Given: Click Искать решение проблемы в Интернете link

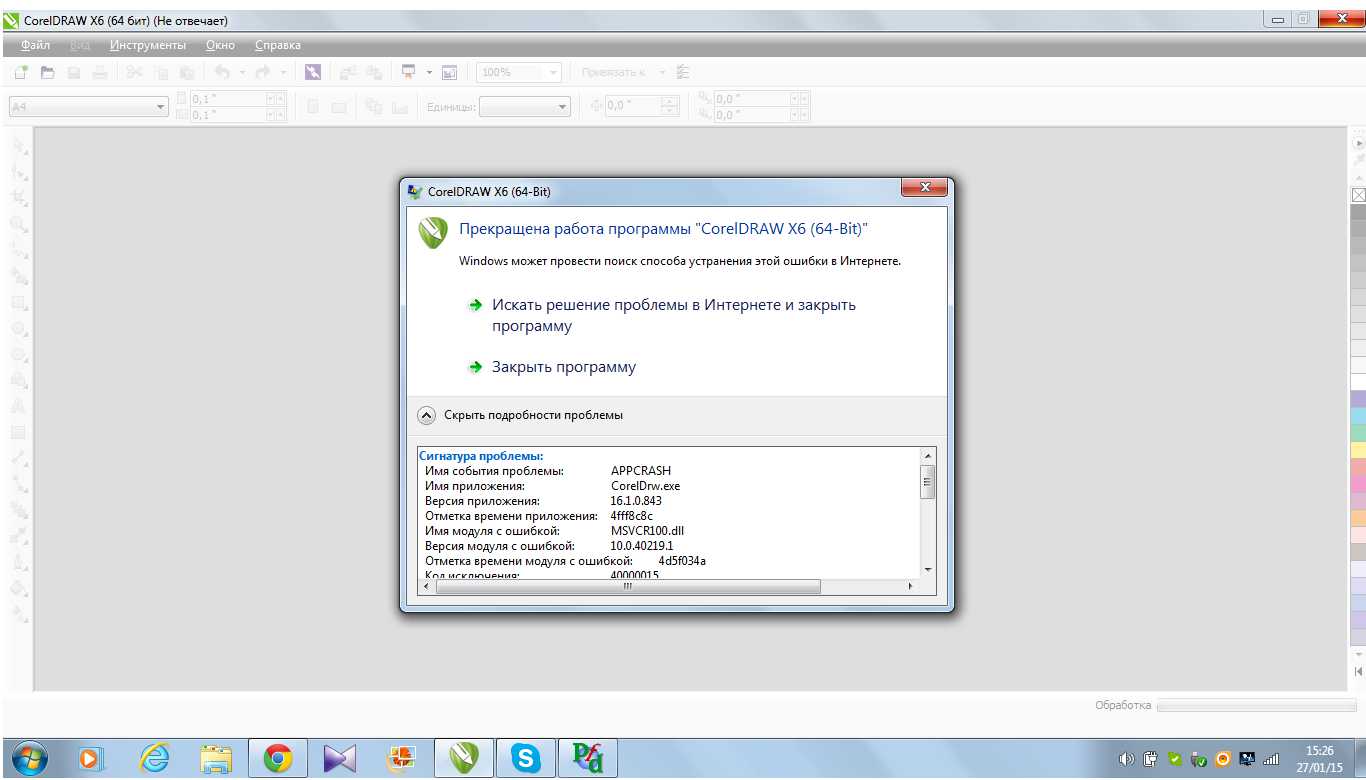Looking at the screenshot, I should pyautogui.click(x=673, y=315).
